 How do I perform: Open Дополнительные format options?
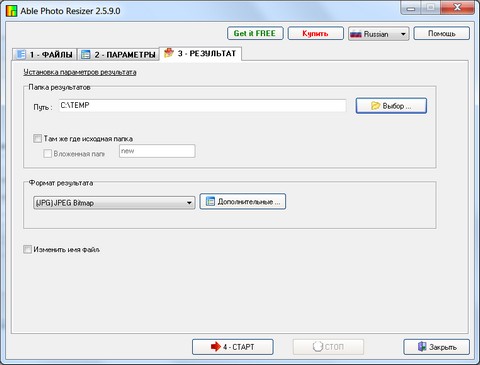click(x=243, y=201)
